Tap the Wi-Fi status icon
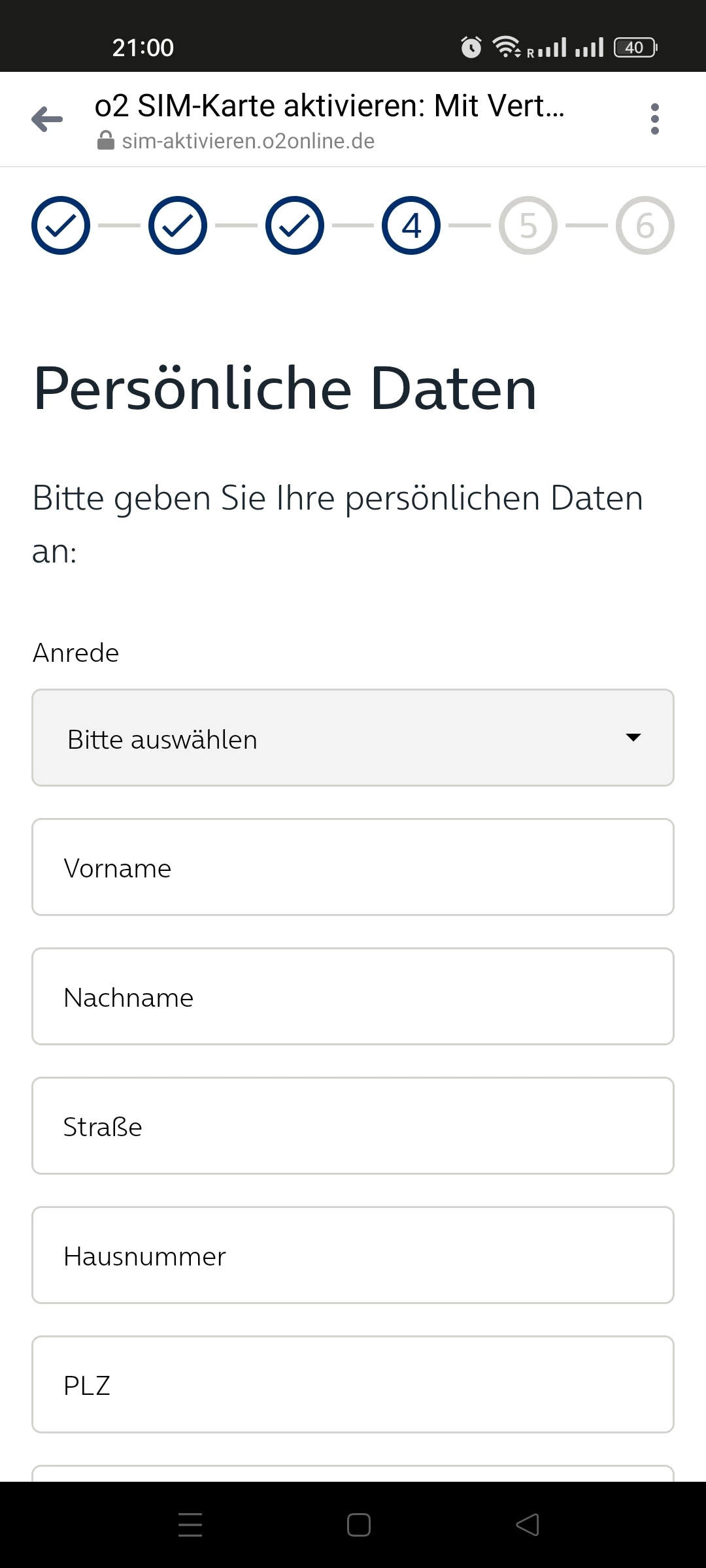 506,46
